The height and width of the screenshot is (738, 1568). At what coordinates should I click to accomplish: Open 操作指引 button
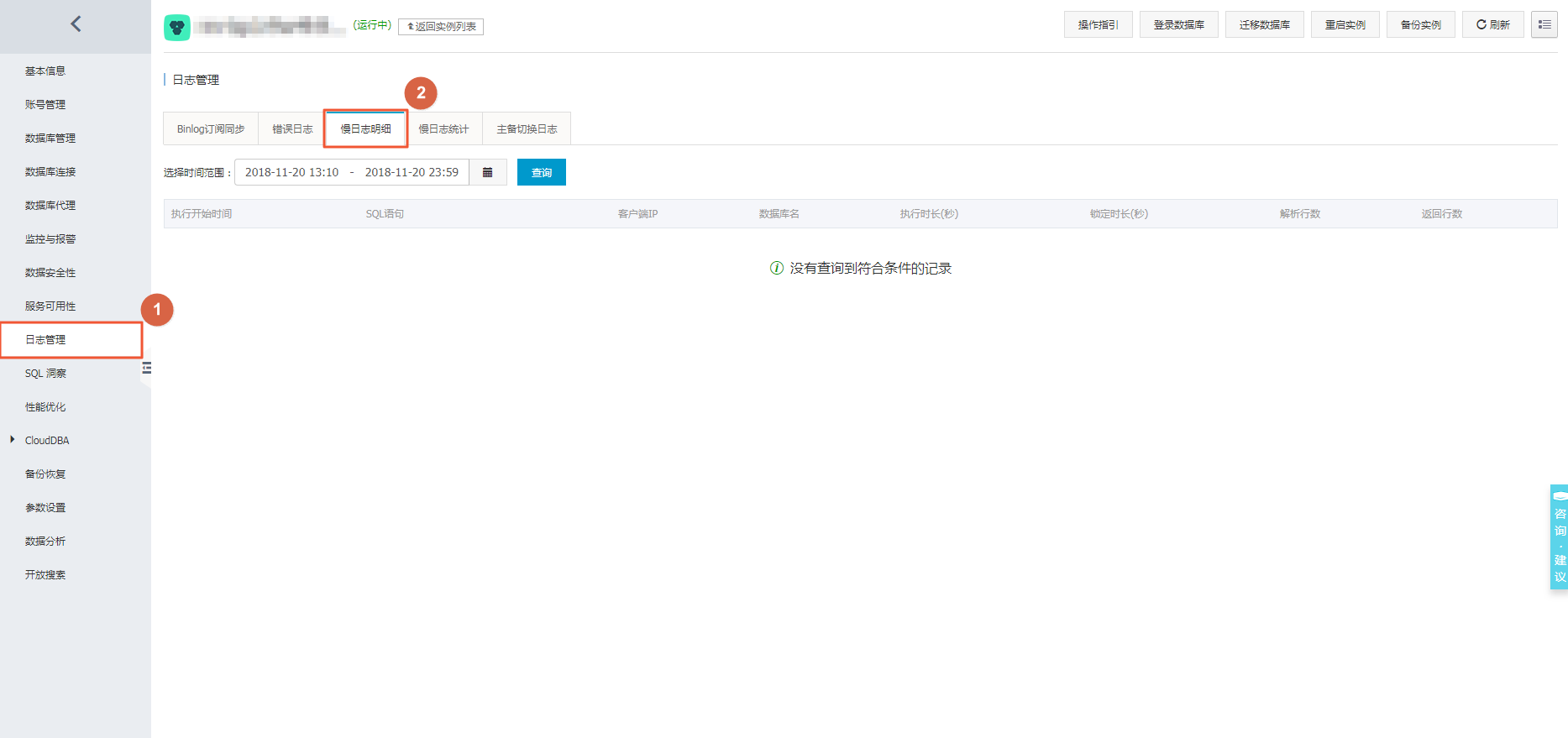(x=1098, y=24)
